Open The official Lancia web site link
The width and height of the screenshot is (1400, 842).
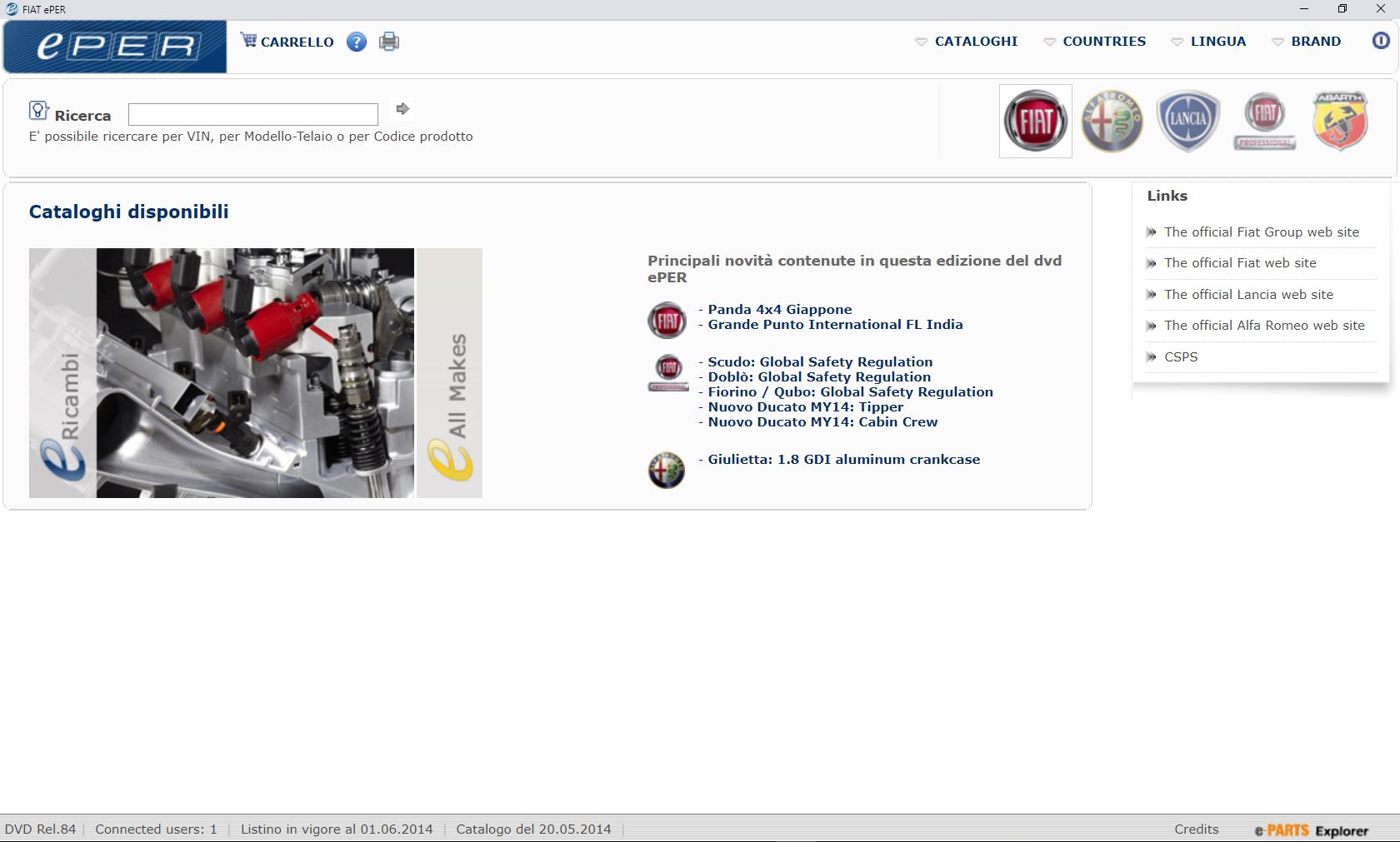(x=1248, y=295)
